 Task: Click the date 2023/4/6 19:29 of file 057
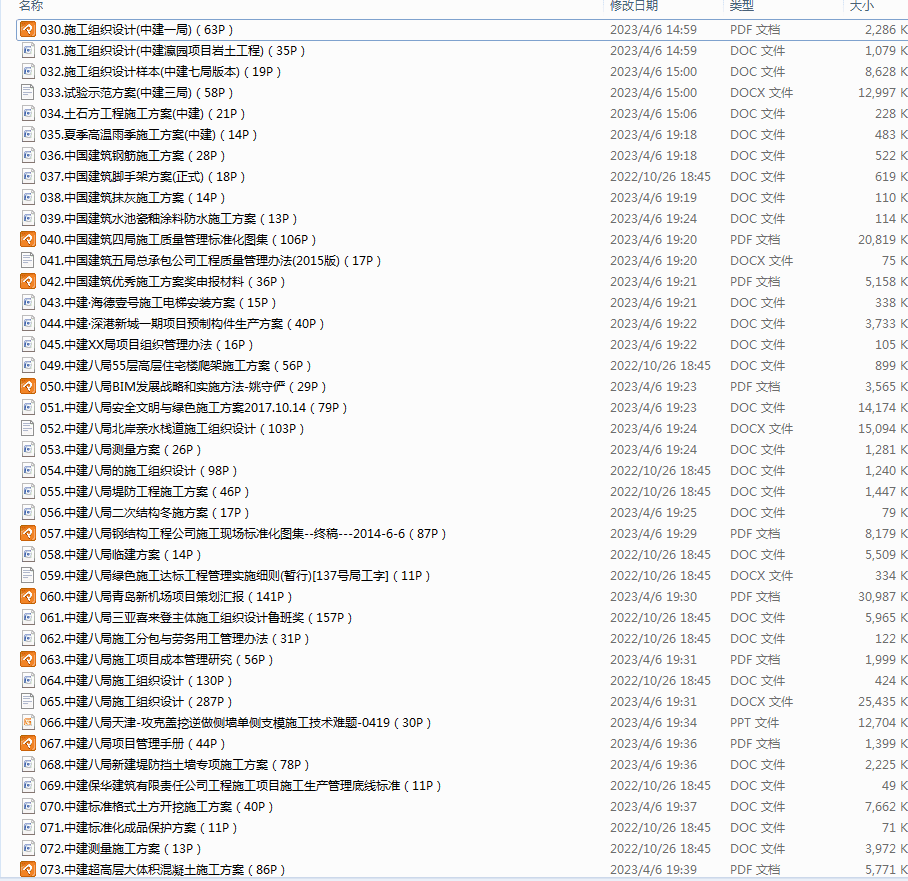[x=653, y=533]
